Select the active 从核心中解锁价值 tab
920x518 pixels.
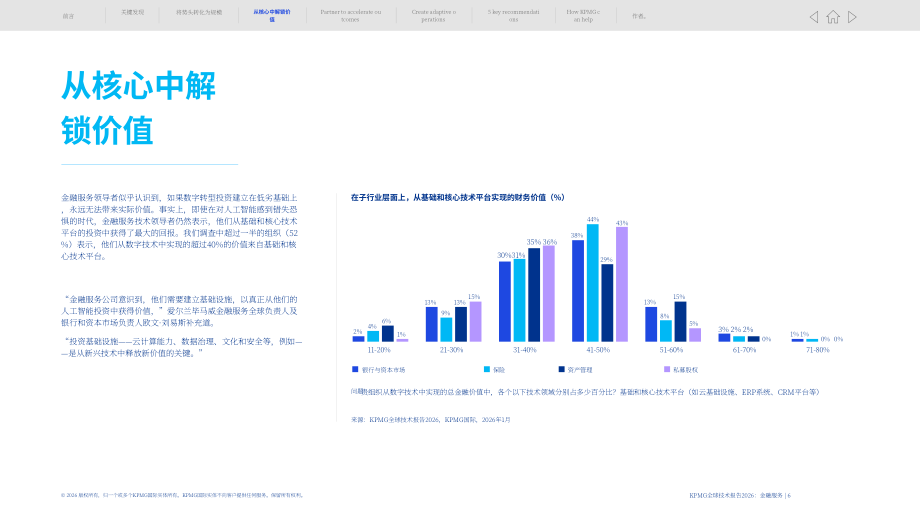[272, 16]
